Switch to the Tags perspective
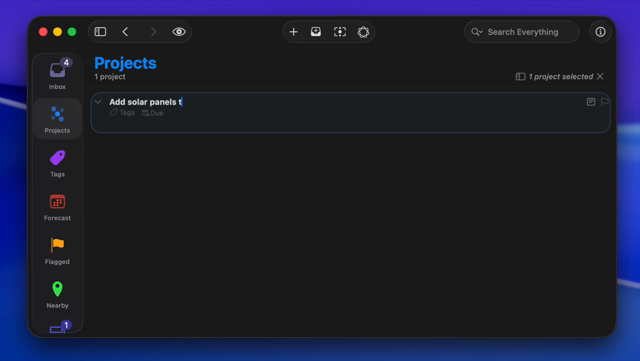 click(x=57, y=163)
